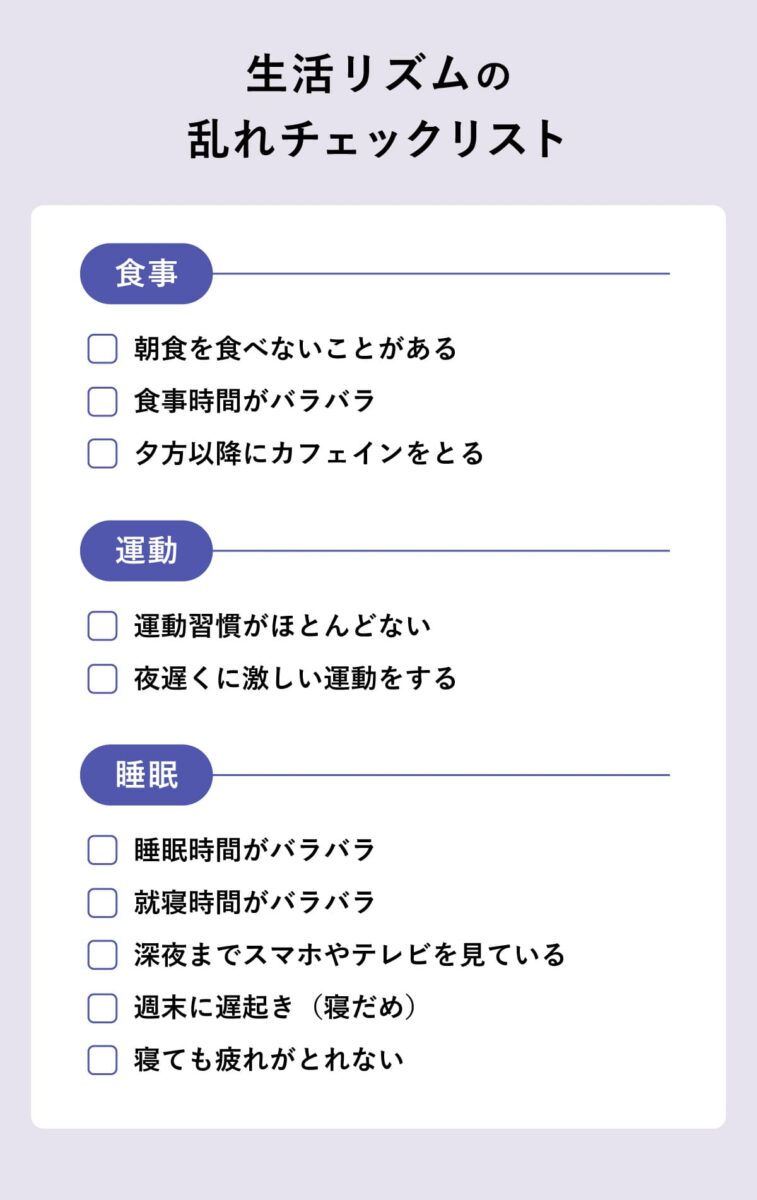Check 夕方以降にカフェインをとる box

[x=102, y=453]
